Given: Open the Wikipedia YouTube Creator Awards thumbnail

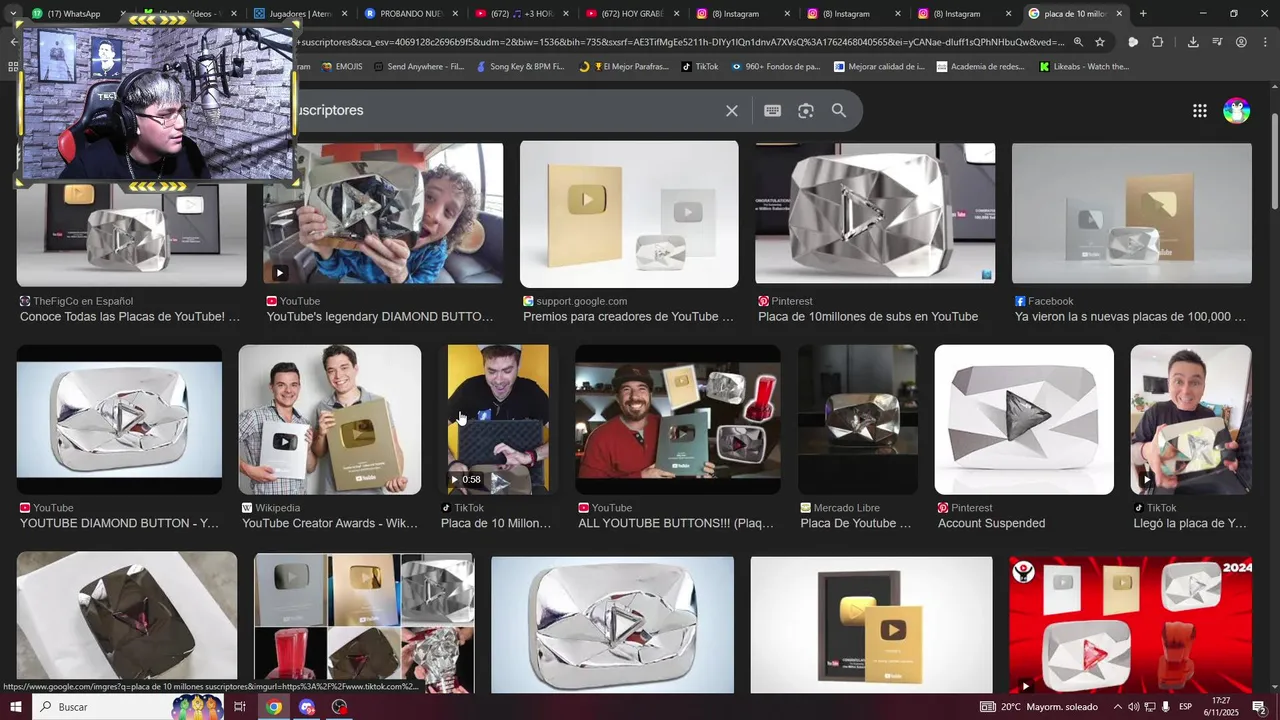Looking at the screenshot, I should [x=330, y=419].
